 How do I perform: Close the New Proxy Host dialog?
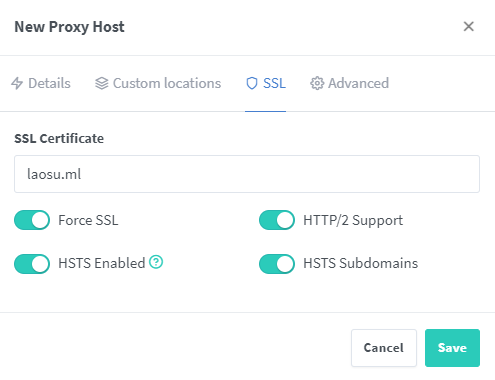click(468, 26)
